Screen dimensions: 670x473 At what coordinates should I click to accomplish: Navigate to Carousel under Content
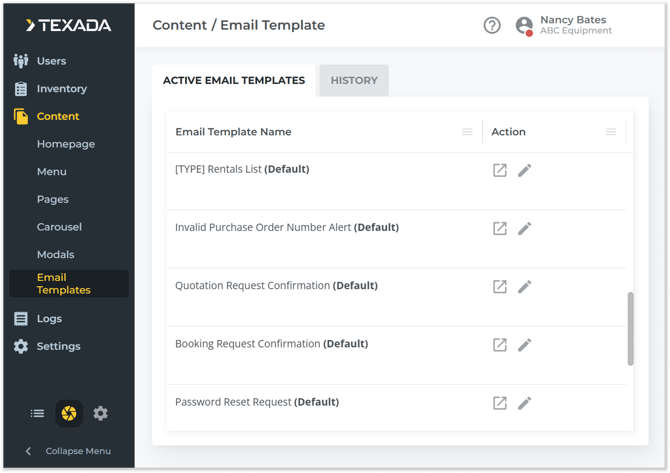point(59,227)
